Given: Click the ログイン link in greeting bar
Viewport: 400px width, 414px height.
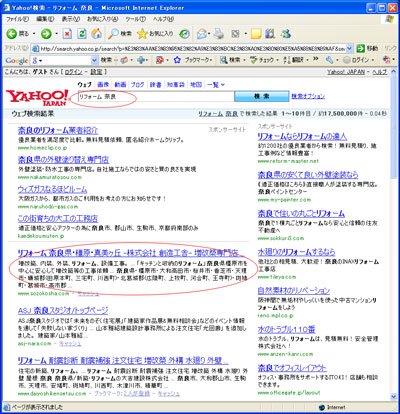Looking at the screenshot, I should pos(74,72).
